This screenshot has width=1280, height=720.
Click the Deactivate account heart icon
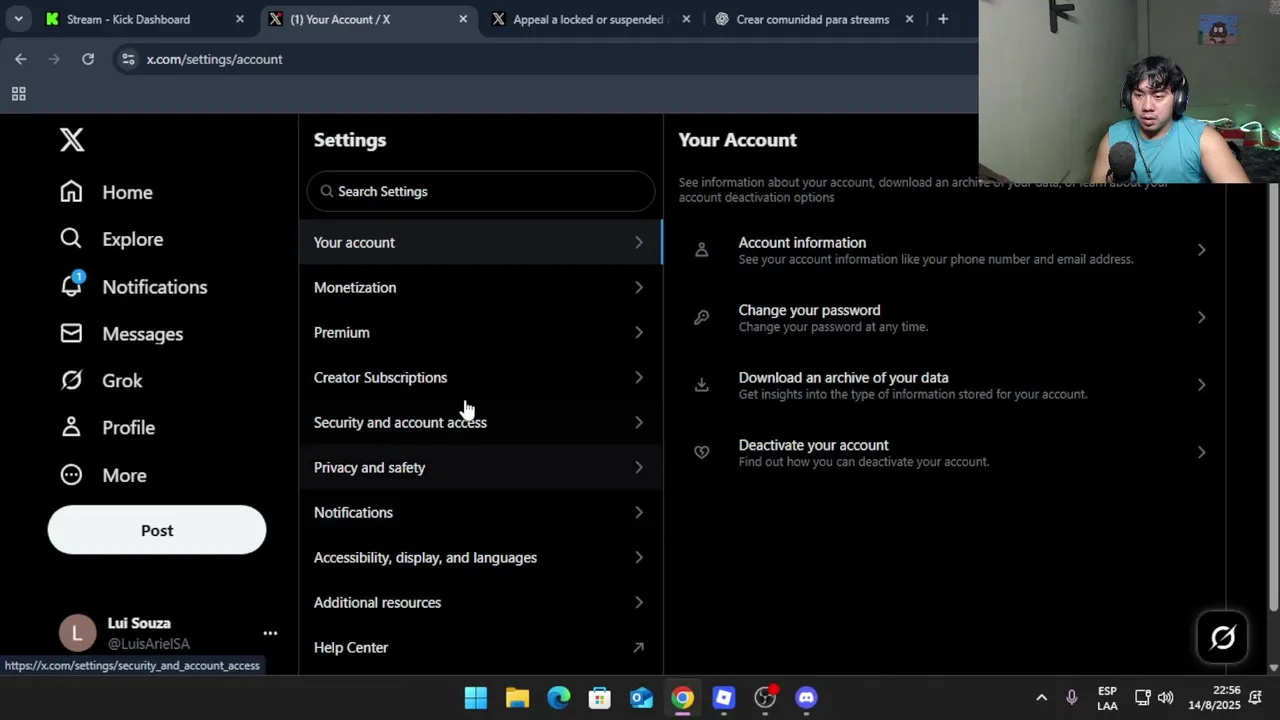(x=702, y=453)
